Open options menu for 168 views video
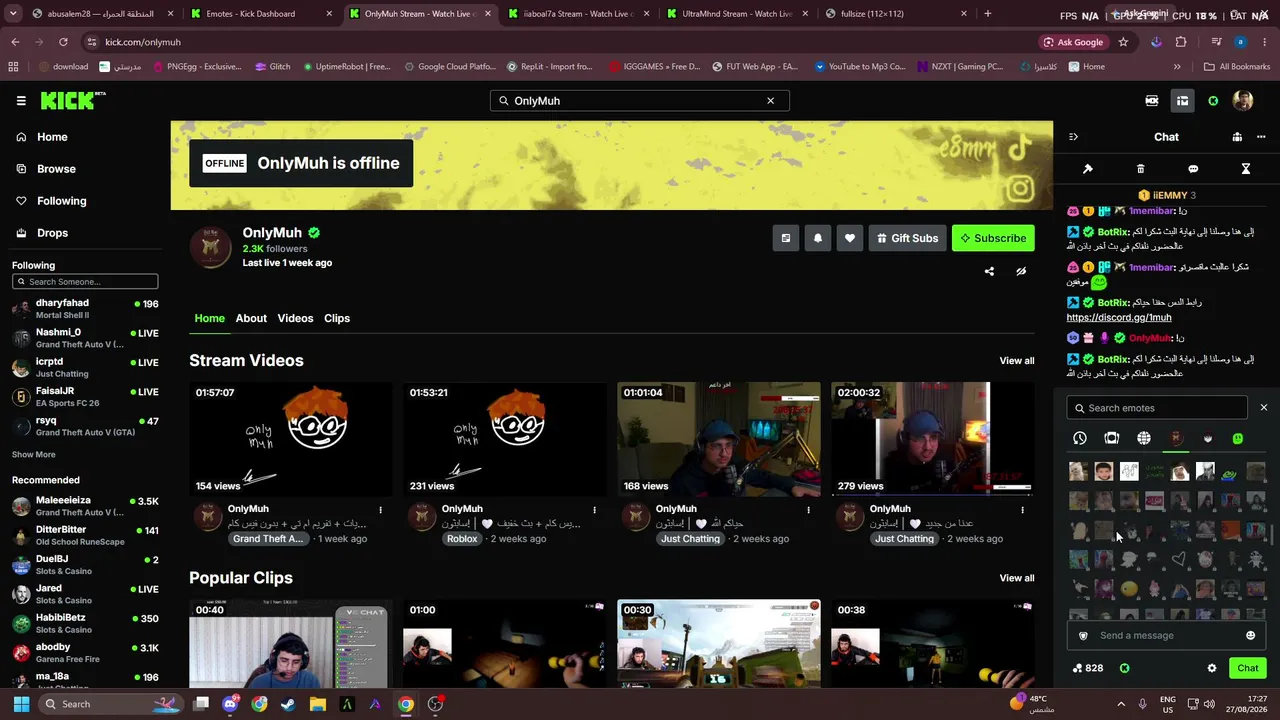This screenshot has width=1280, height=720. coord(808,510)
